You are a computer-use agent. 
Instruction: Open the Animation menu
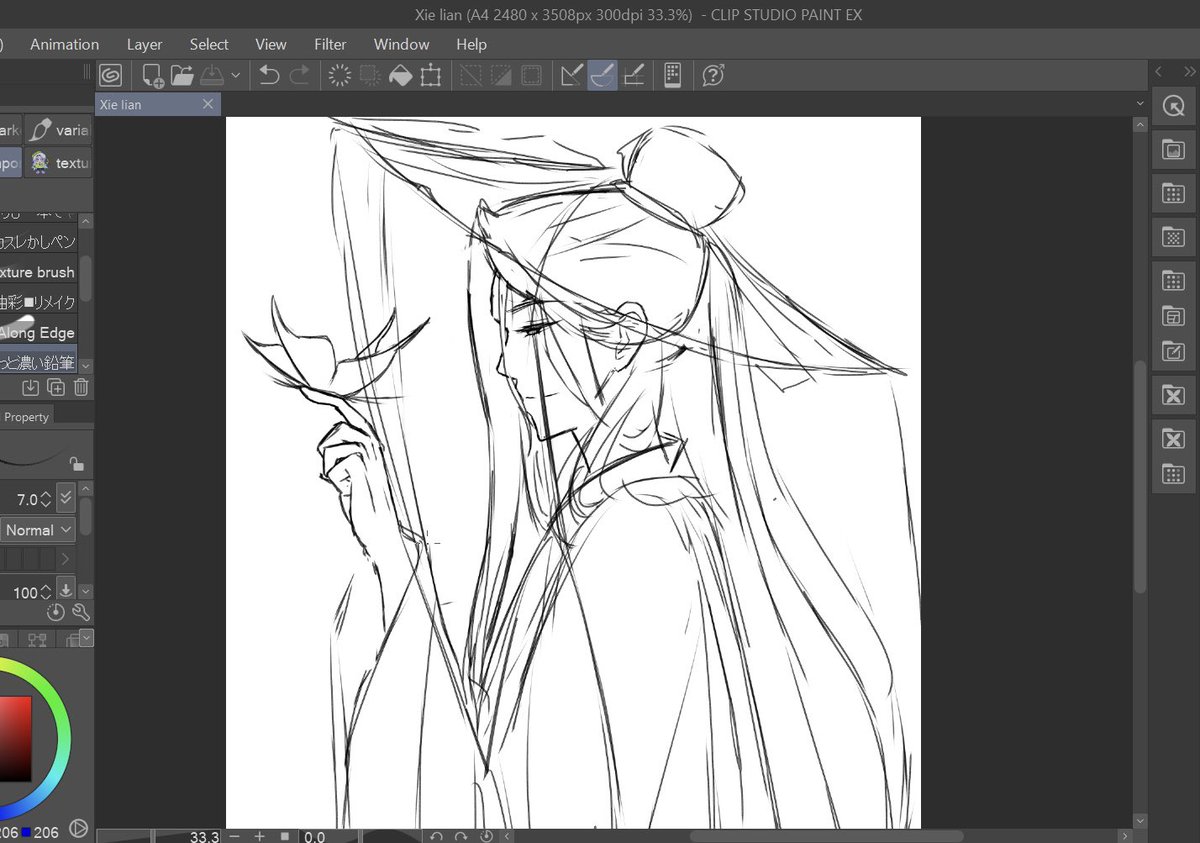pos(64,44)
